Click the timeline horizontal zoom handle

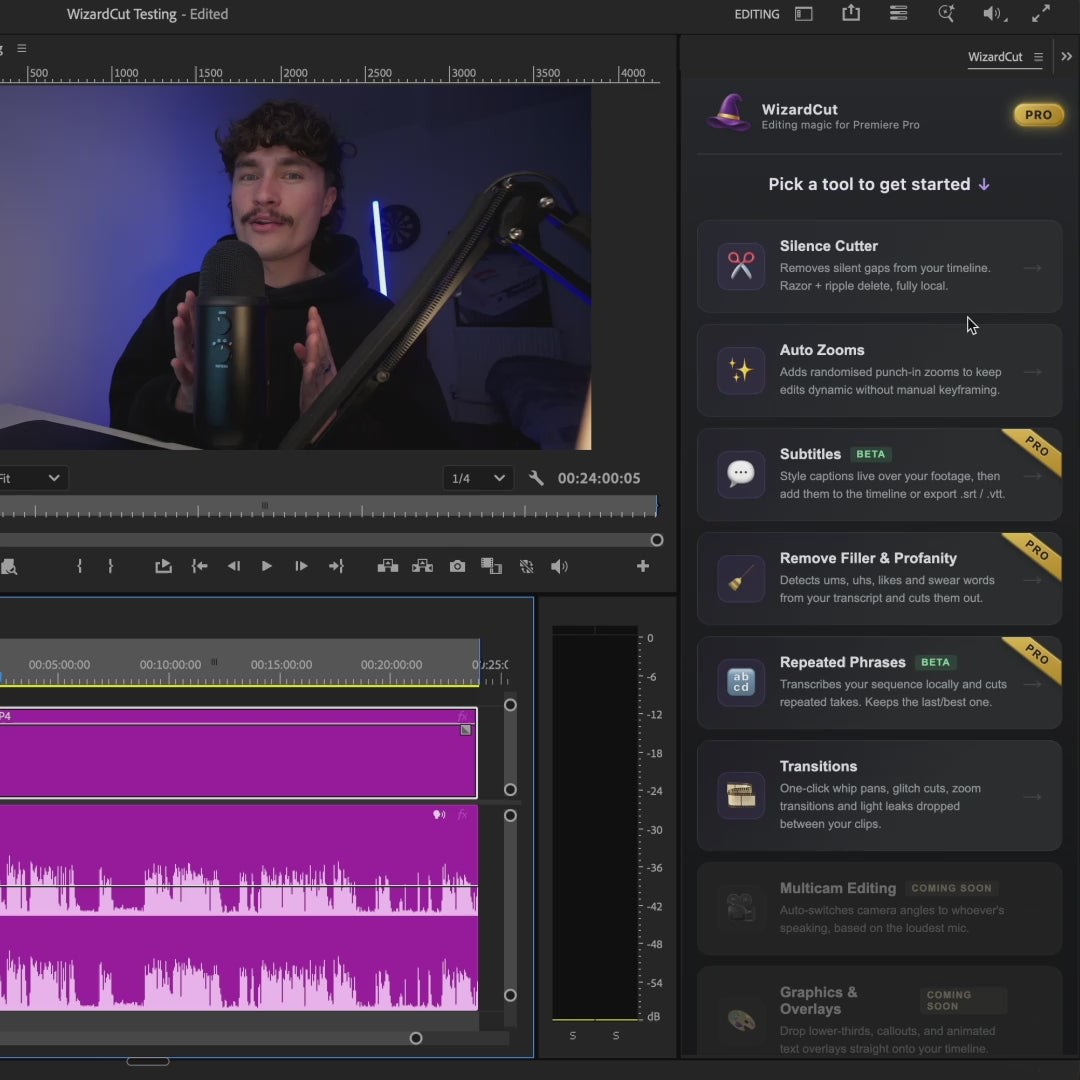pos(415,1038)
